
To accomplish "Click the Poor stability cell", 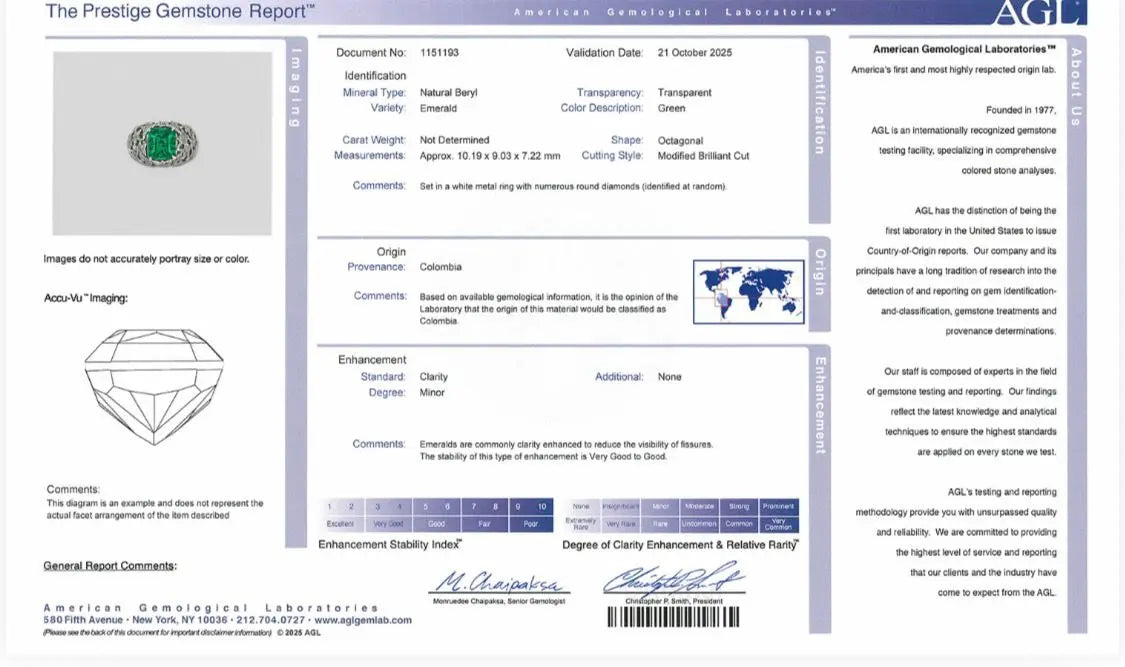I will point(531,524).
